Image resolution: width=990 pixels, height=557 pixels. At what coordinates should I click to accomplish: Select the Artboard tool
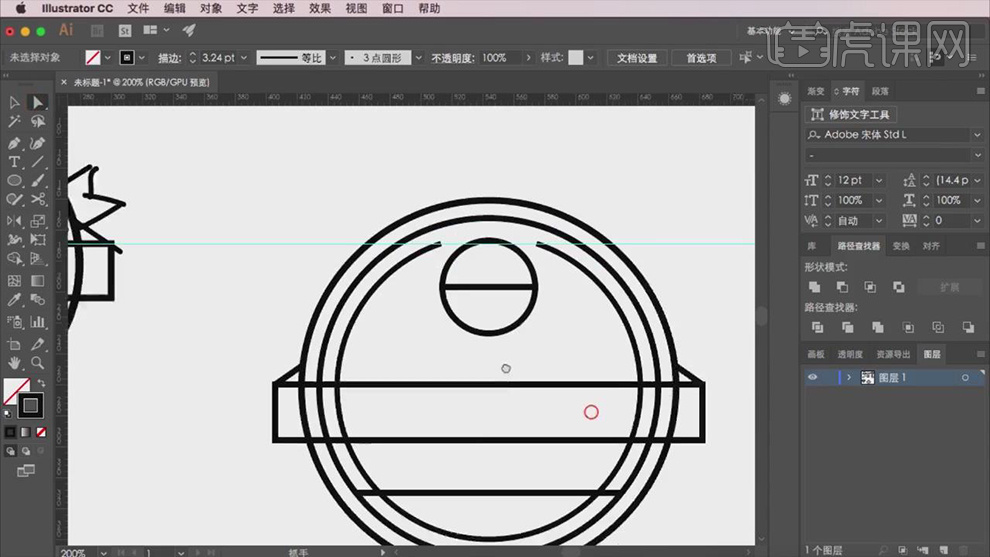click(14, 344)
